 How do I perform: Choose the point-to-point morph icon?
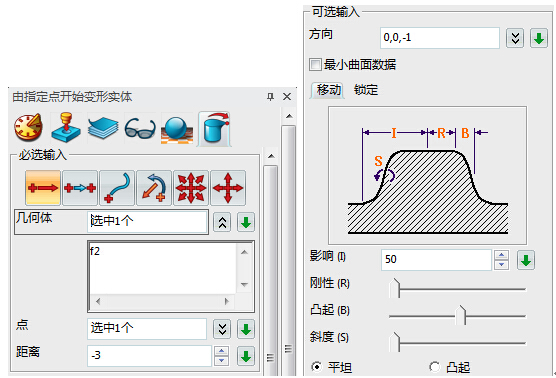[x=80, y=188]
